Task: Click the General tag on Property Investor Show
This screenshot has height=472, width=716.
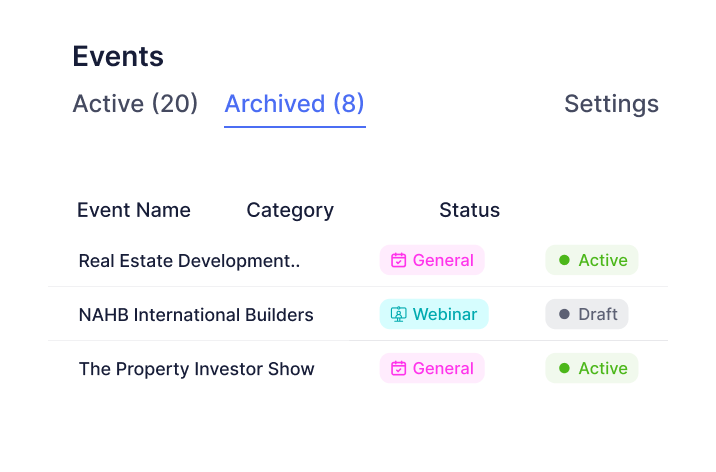Action: coord(432,369)
